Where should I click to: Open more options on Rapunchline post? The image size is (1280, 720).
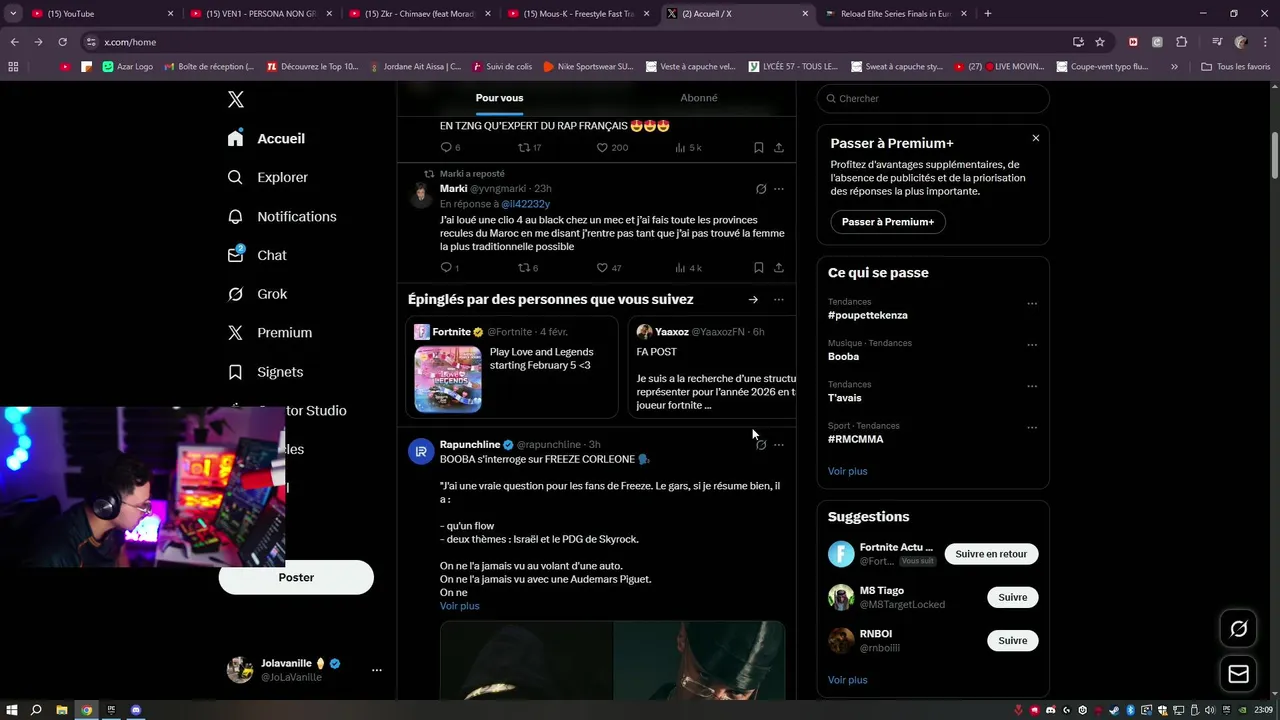click(x=779, y=445)
